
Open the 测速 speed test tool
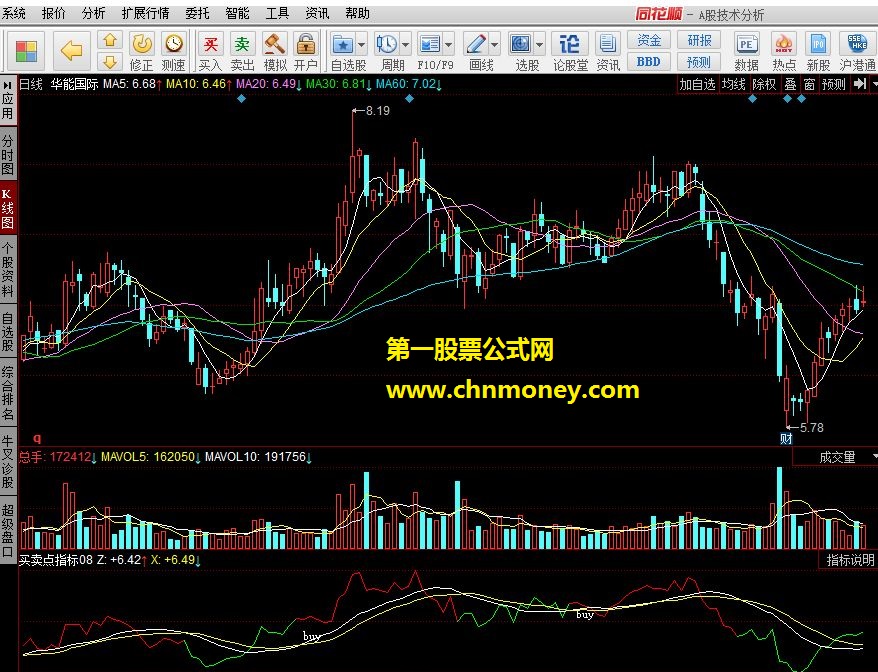pos(174,51)
